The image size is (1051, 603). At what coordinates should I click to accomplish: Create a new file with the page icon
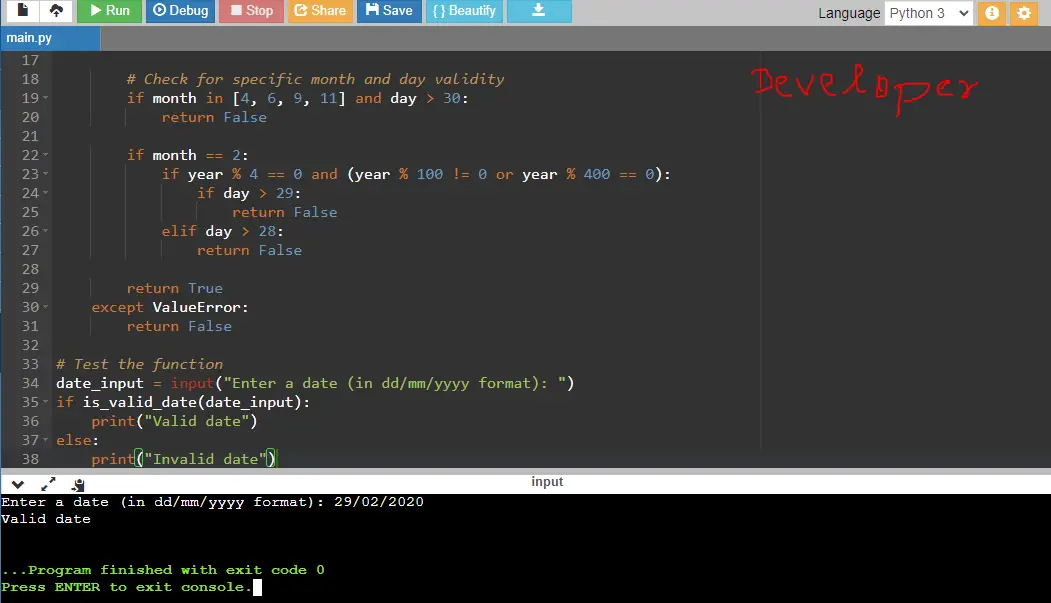point(22,11)
